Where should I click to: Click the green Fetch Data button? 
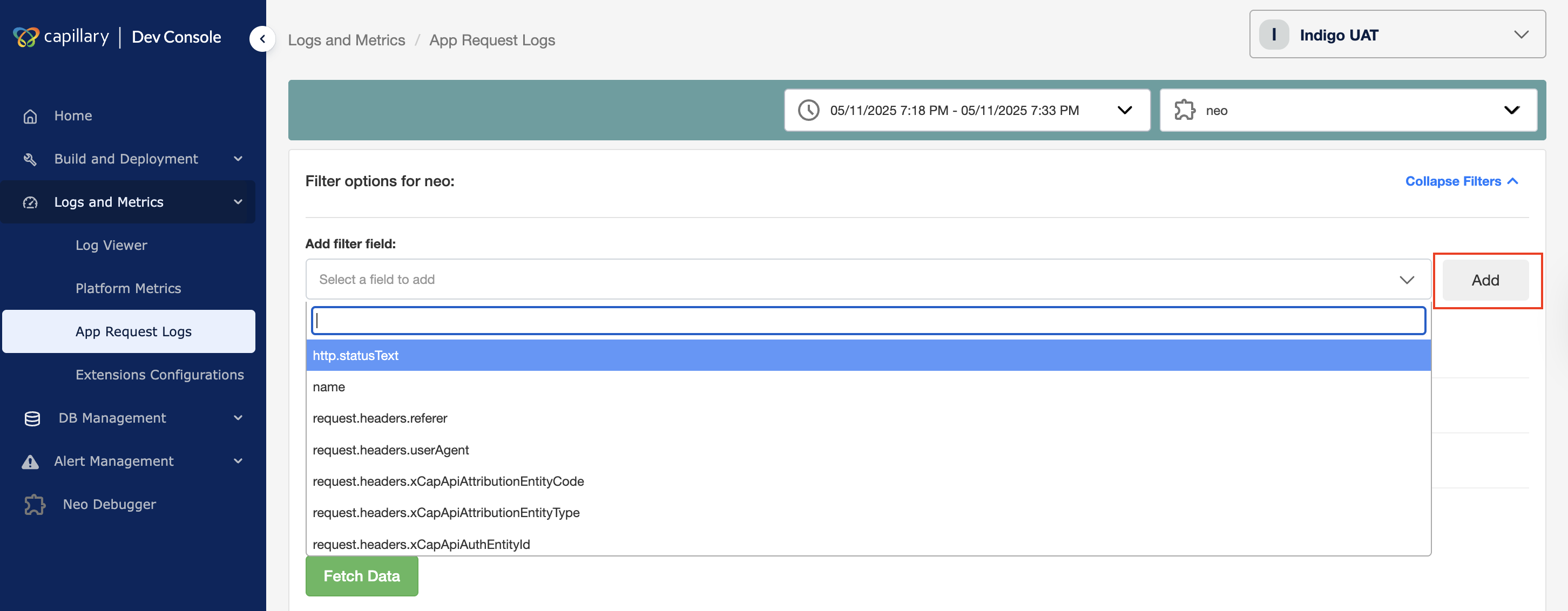362,576
